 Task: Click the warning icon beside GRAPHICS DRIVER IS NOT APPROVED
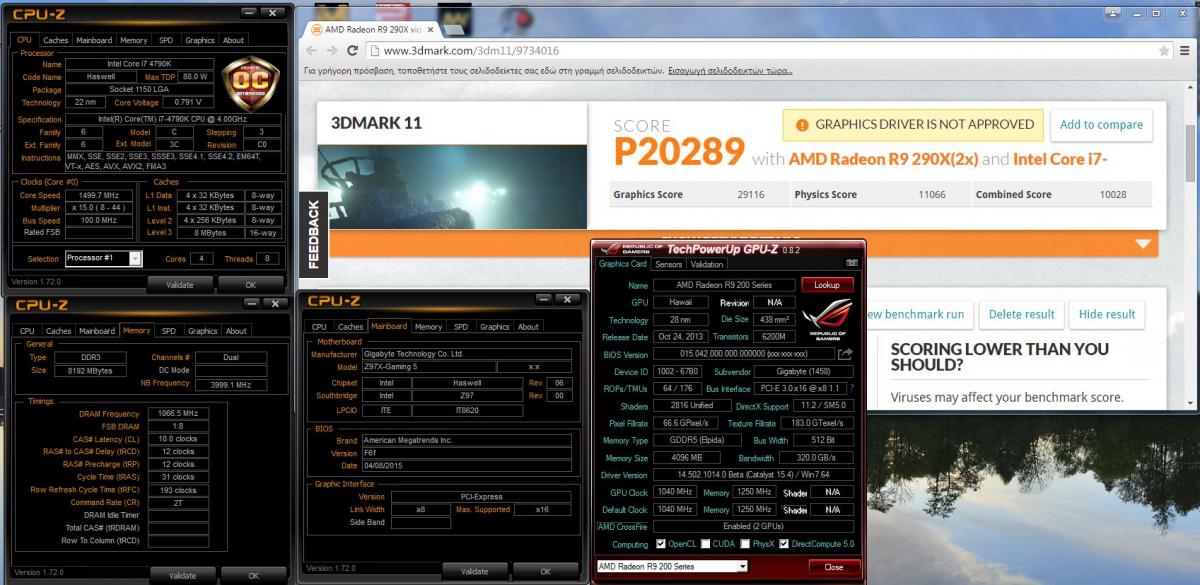801,125
